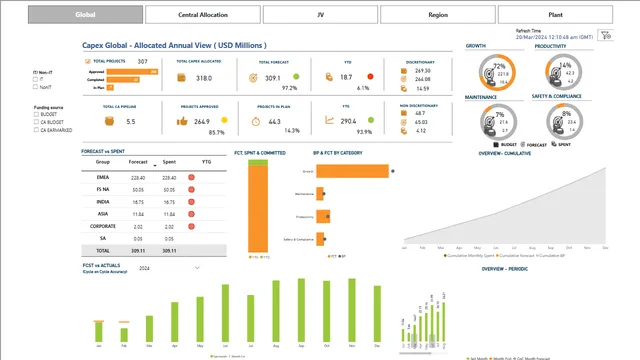Viewport: 640px width, 360px height.
Task: Click the Discretionary forecast target icon
Action: point(404,79)
